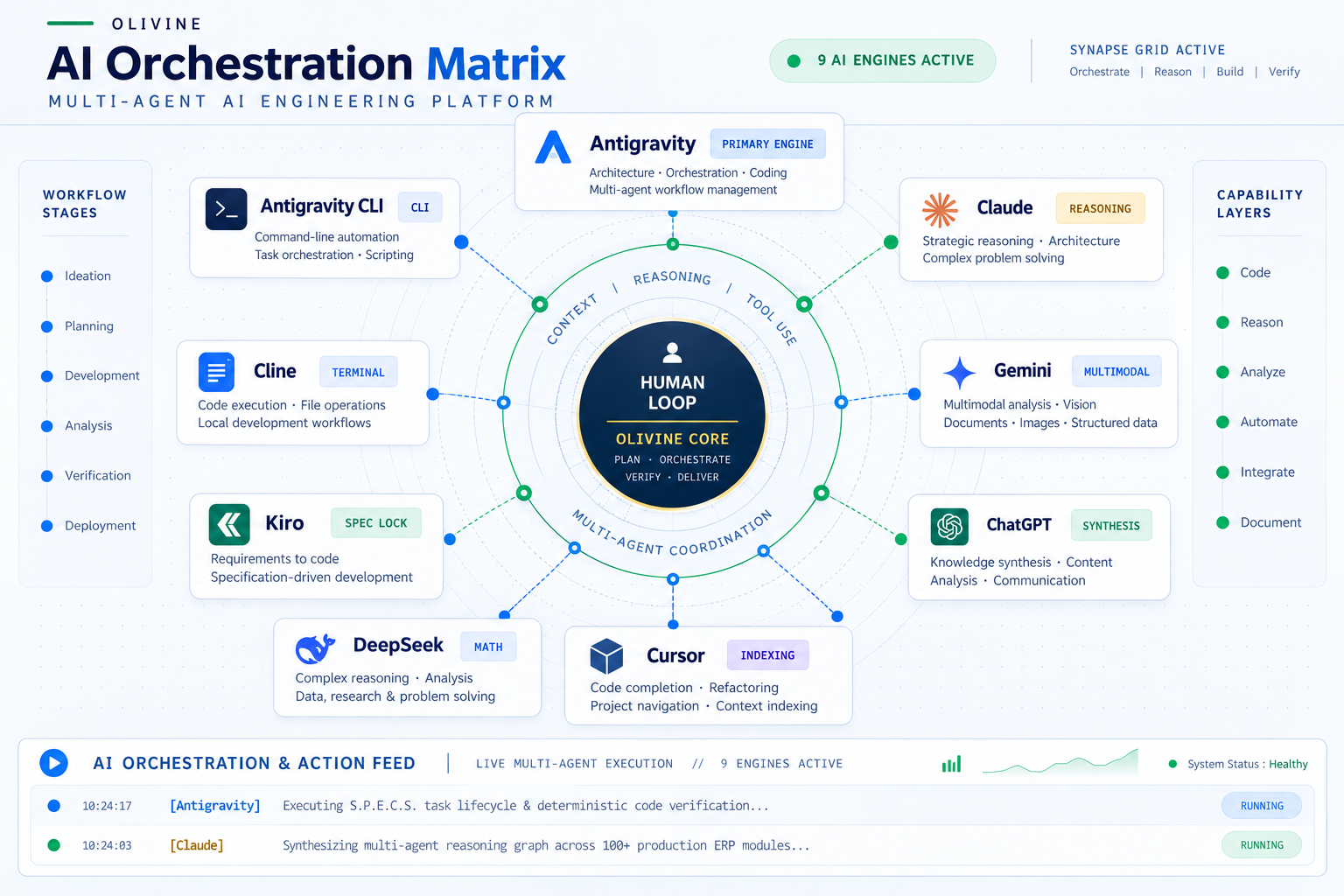
Task: Click the Claude starburst icon
Action: (940, 210)
